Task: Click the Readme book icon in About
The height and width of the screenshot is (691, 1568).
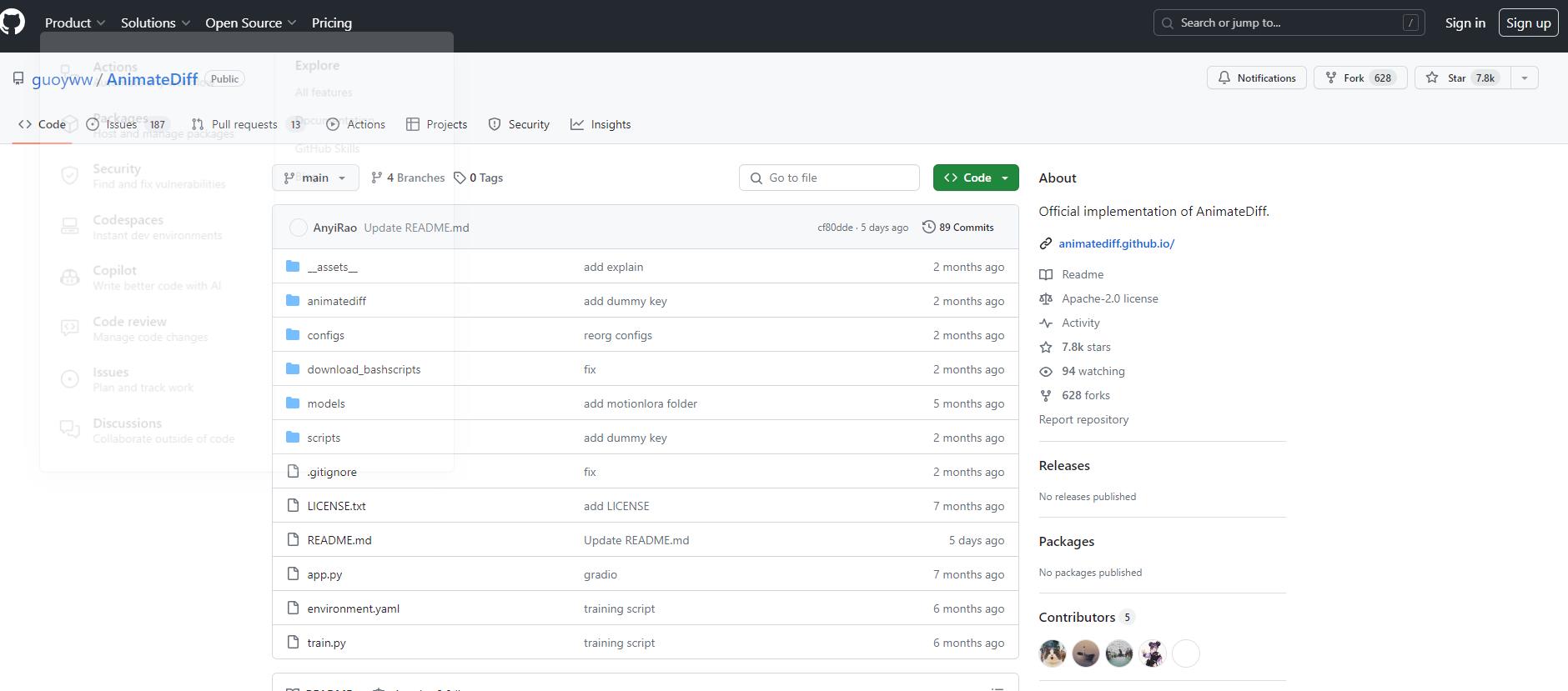Action: tap(1046, 274)
